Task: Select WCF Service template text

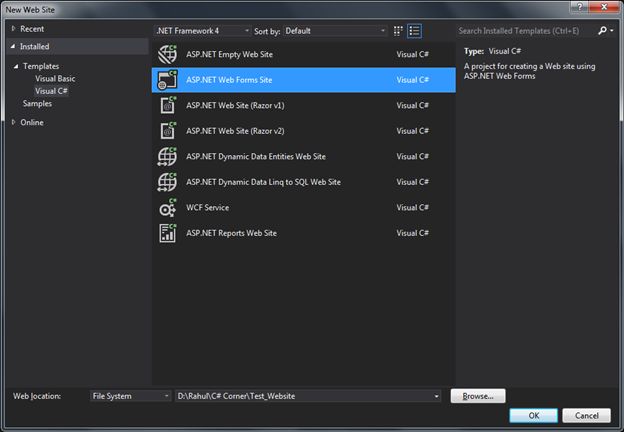Action: pos(207,207)
